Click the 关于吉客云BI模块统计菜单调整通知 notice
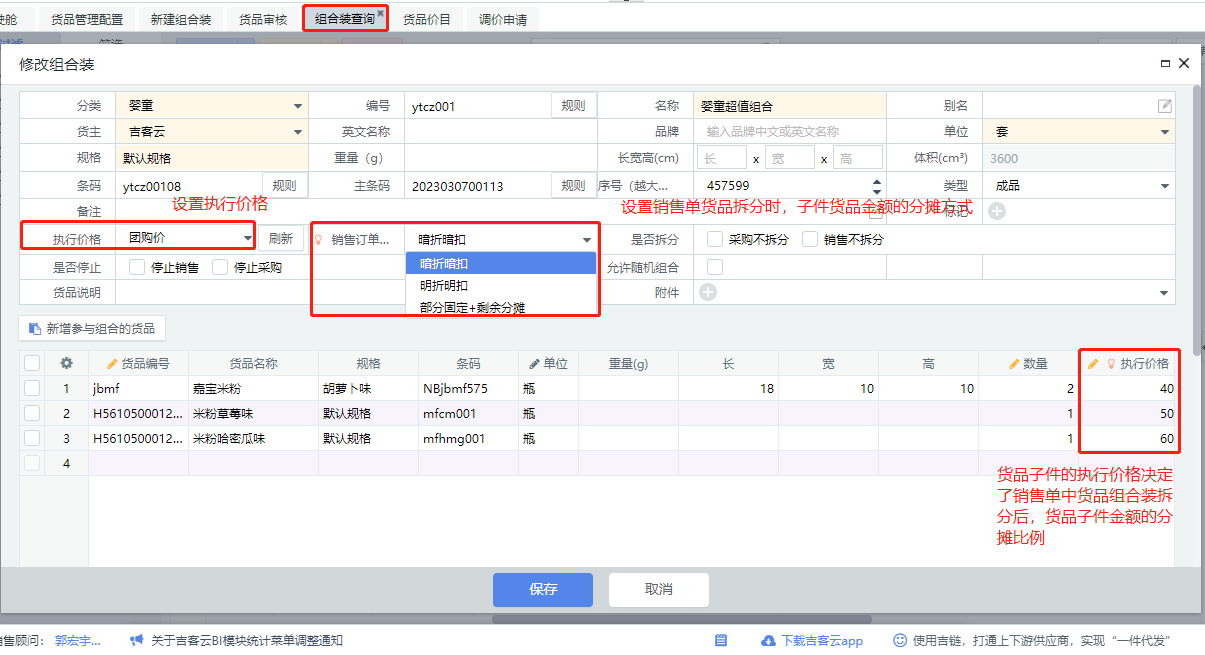 [247, 640]
